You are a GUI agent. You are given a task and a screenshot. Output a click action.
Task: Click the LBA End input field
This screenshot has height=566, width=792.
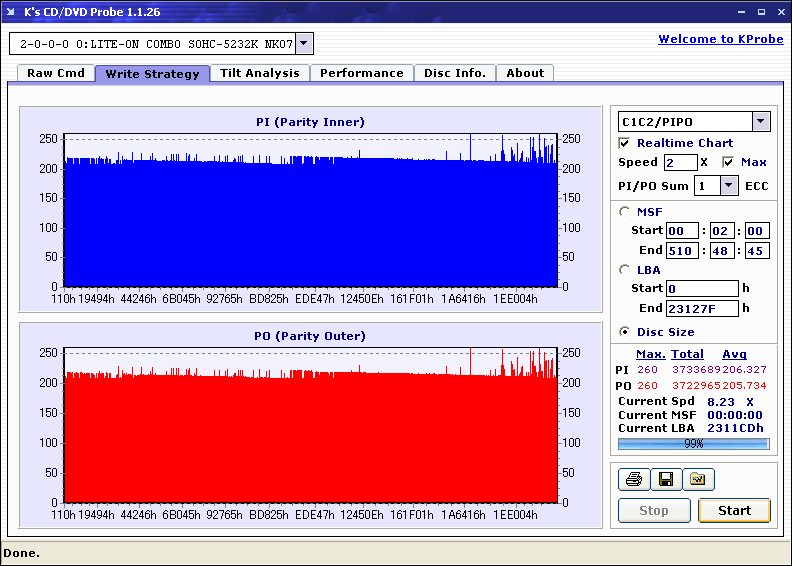pos(701,308)
